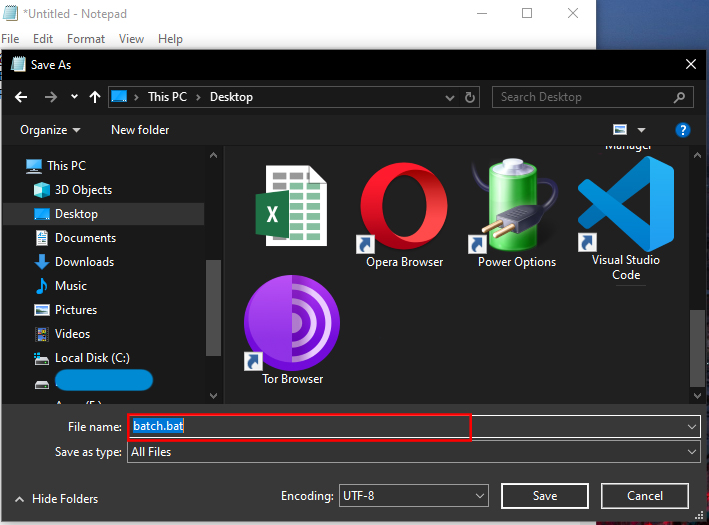
Task: Close the Save As dialog
Action: point(690,64)
